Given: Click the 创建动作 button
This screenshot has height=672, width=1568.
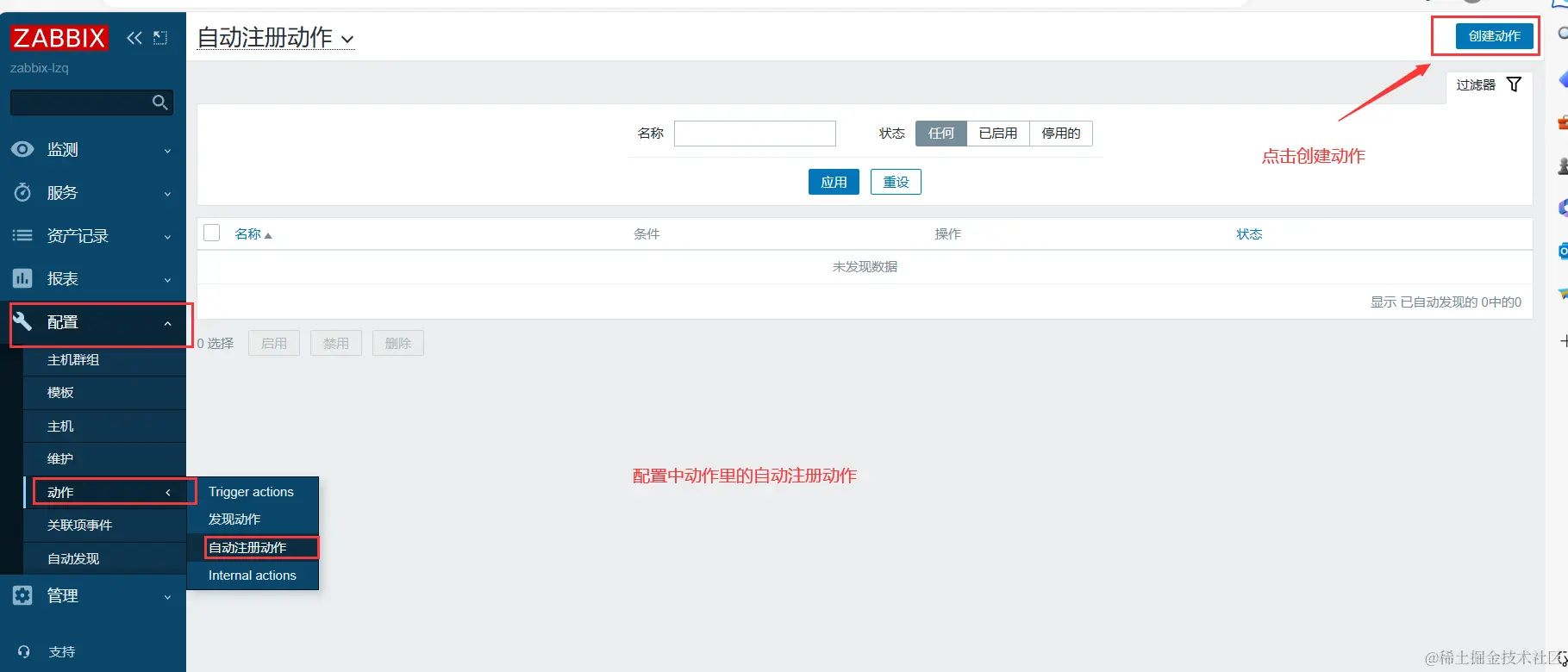Looking at the screenshot, I should tap(1495, 35).
